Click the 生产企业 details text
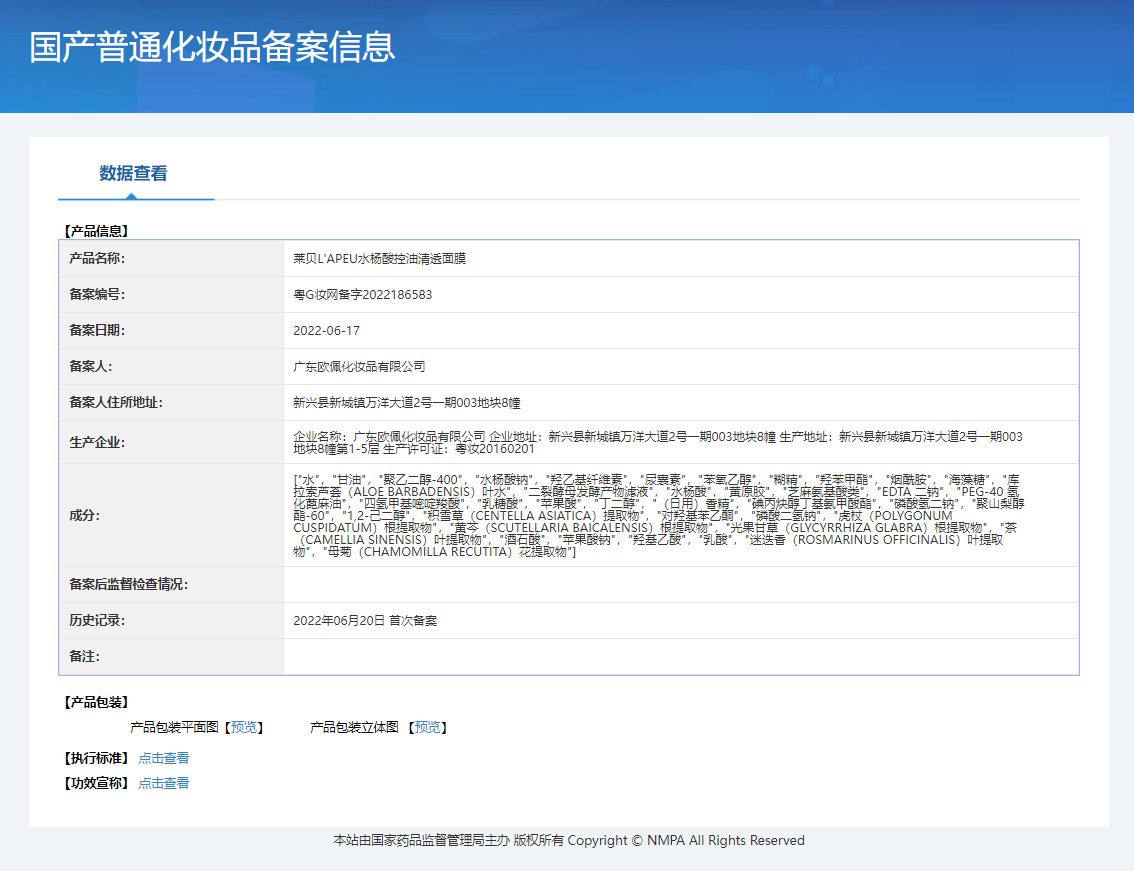The height and width of the screenshot is (871, 1134). coord(657,443)
